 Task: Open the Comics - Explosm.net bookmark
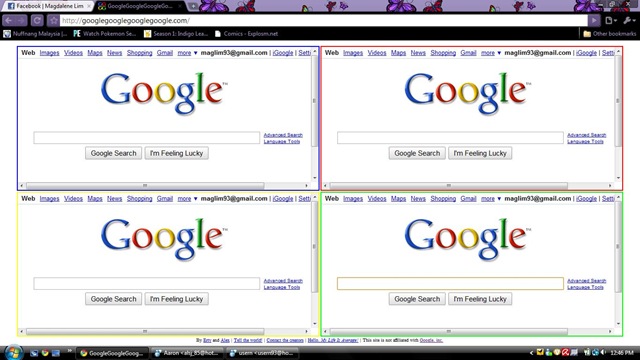click(x=246, y=34)
